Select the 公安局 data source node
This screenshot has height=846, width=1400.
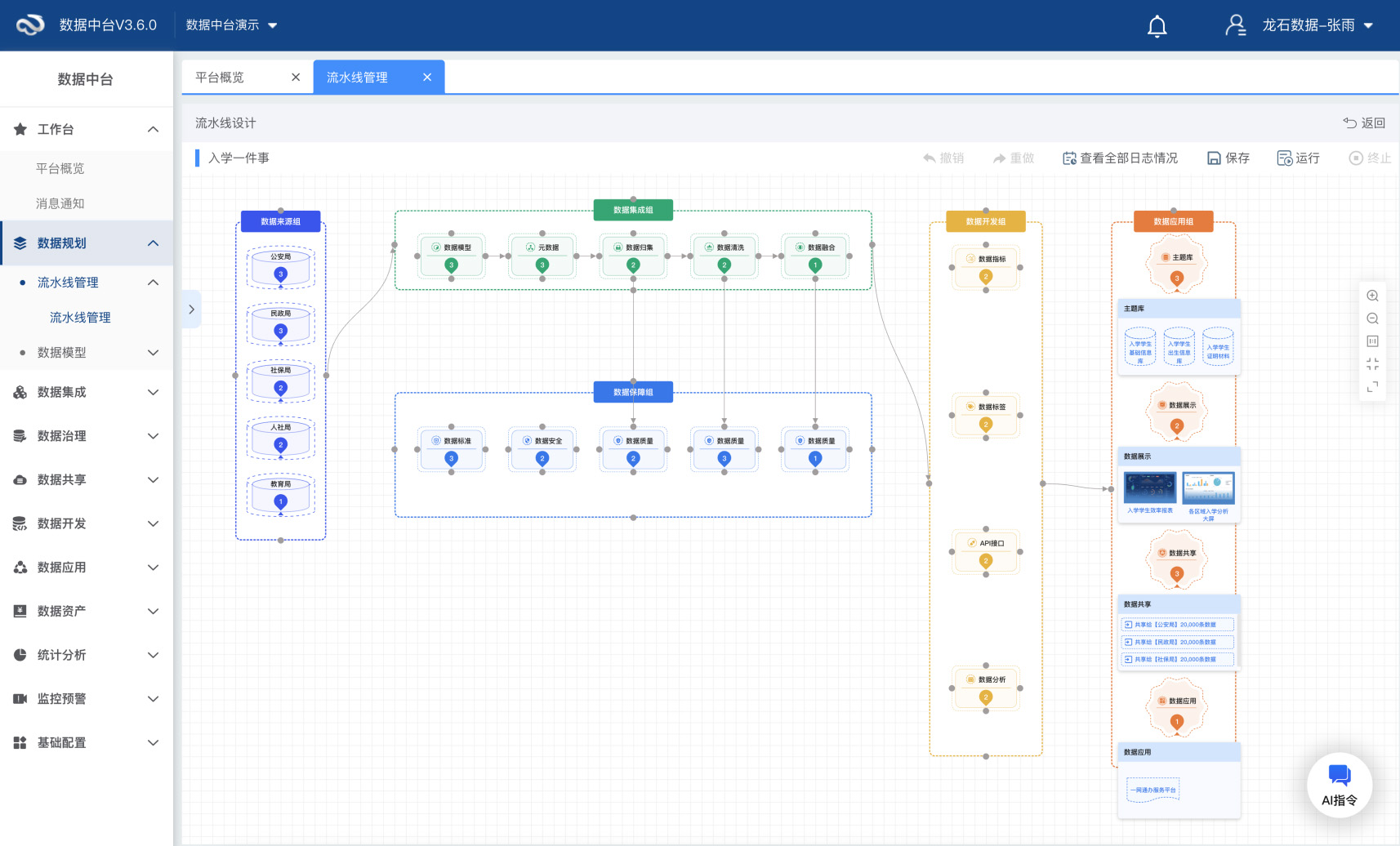[x=280, y=267]
